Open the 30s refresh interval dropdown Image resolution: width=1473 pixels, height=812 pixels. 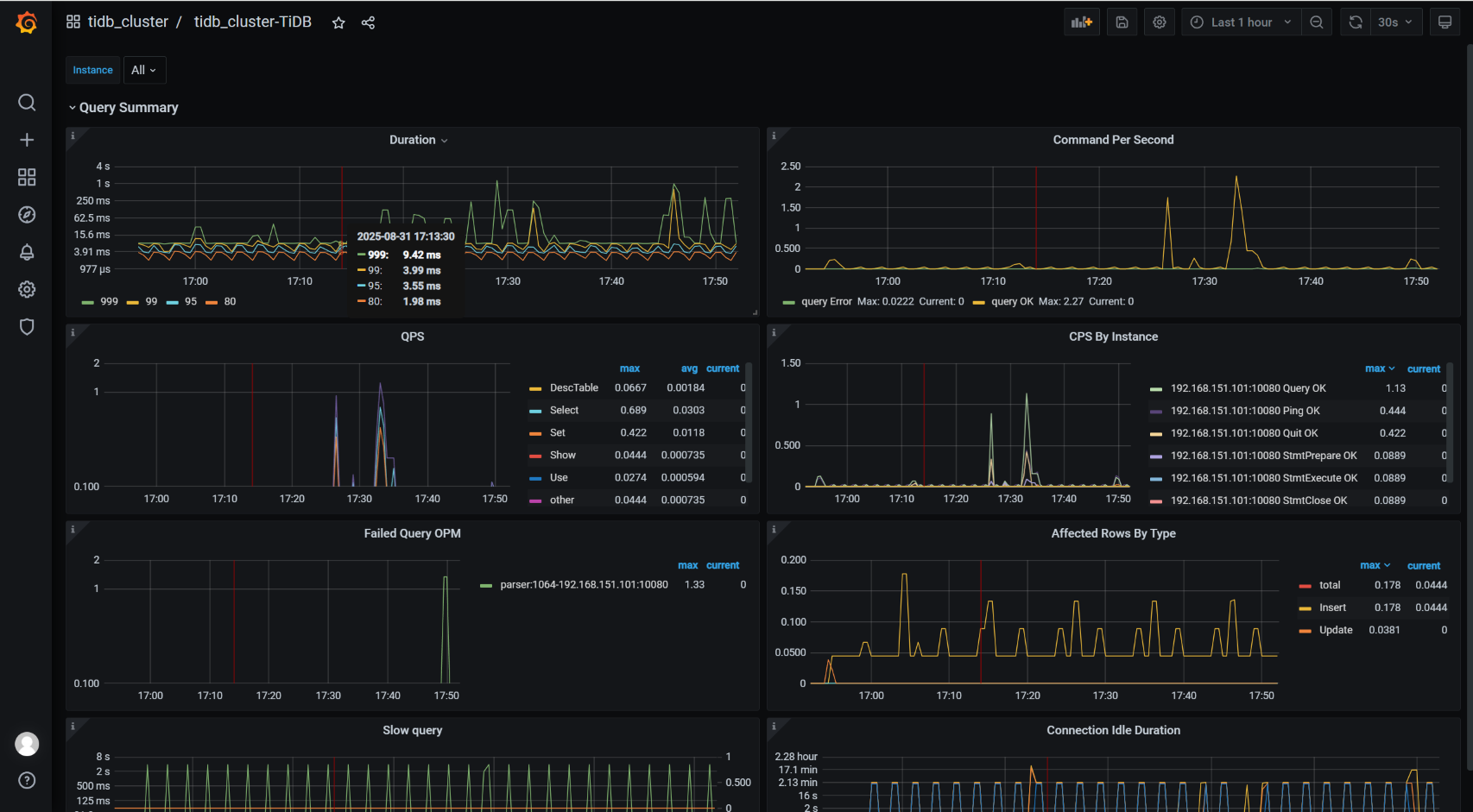tap(1394, 22)
